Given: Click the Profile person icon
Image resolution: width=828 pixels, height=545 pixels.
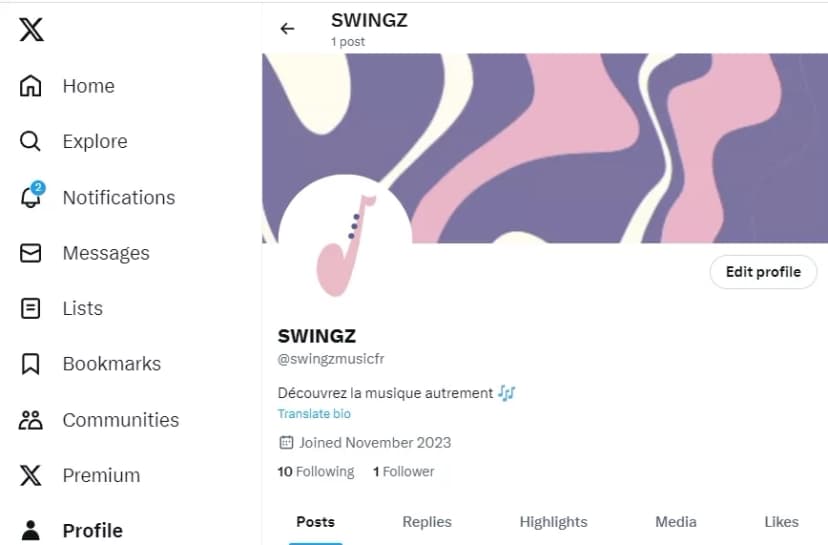Looking at the screenshot, I should [31, 531].
